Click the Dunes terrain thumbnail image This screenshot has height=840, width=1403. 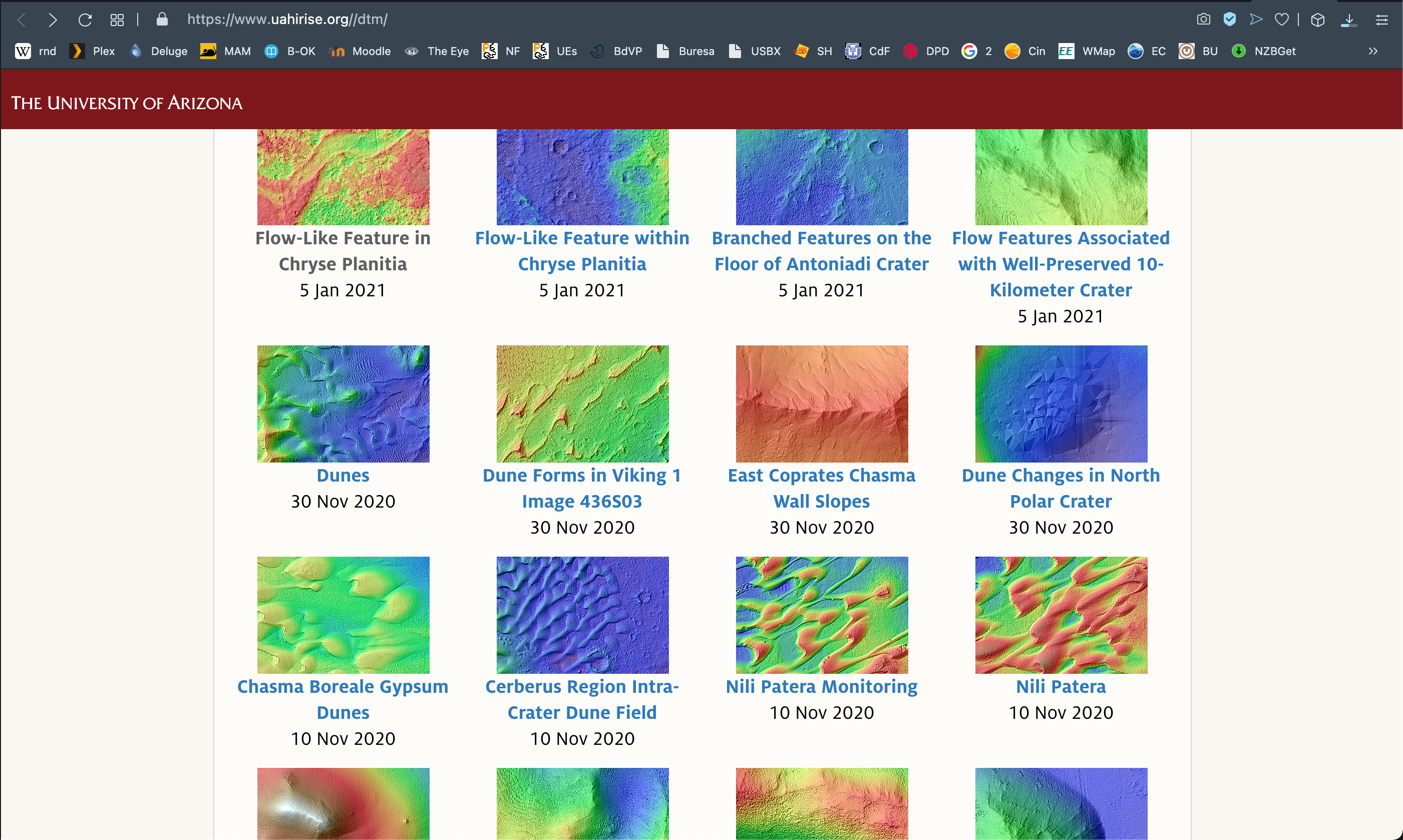coord(343,403)
